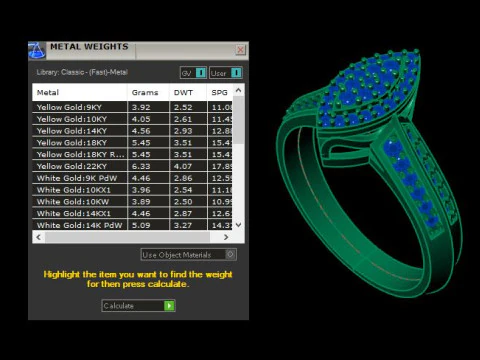Viewport: 480px width, 360px height.
Task: Select the White Gold:10KW row
Action: click(132, 202)
